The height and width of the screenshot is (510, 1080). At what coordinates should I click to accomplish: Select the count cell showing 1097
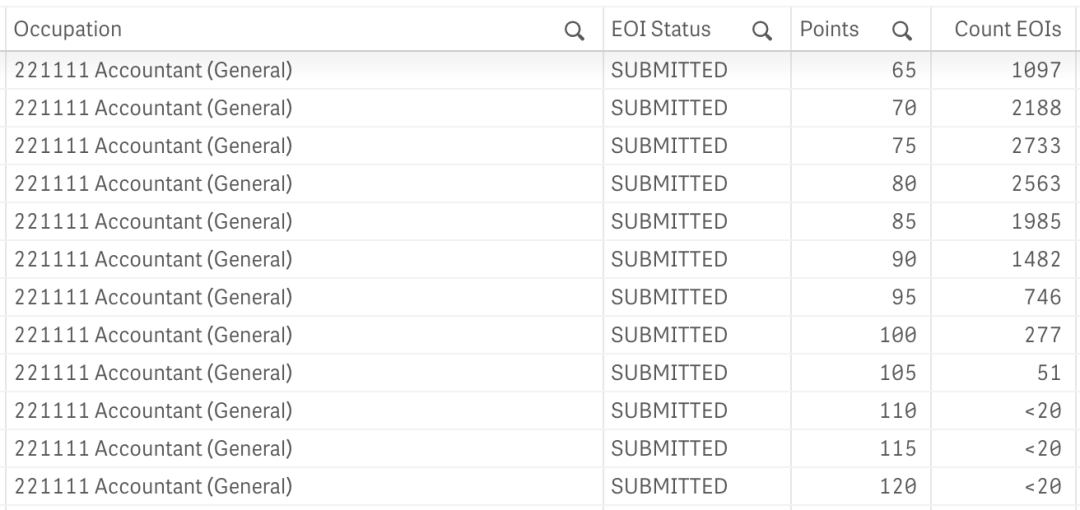pyautogui.click(x=1005, y=70)
